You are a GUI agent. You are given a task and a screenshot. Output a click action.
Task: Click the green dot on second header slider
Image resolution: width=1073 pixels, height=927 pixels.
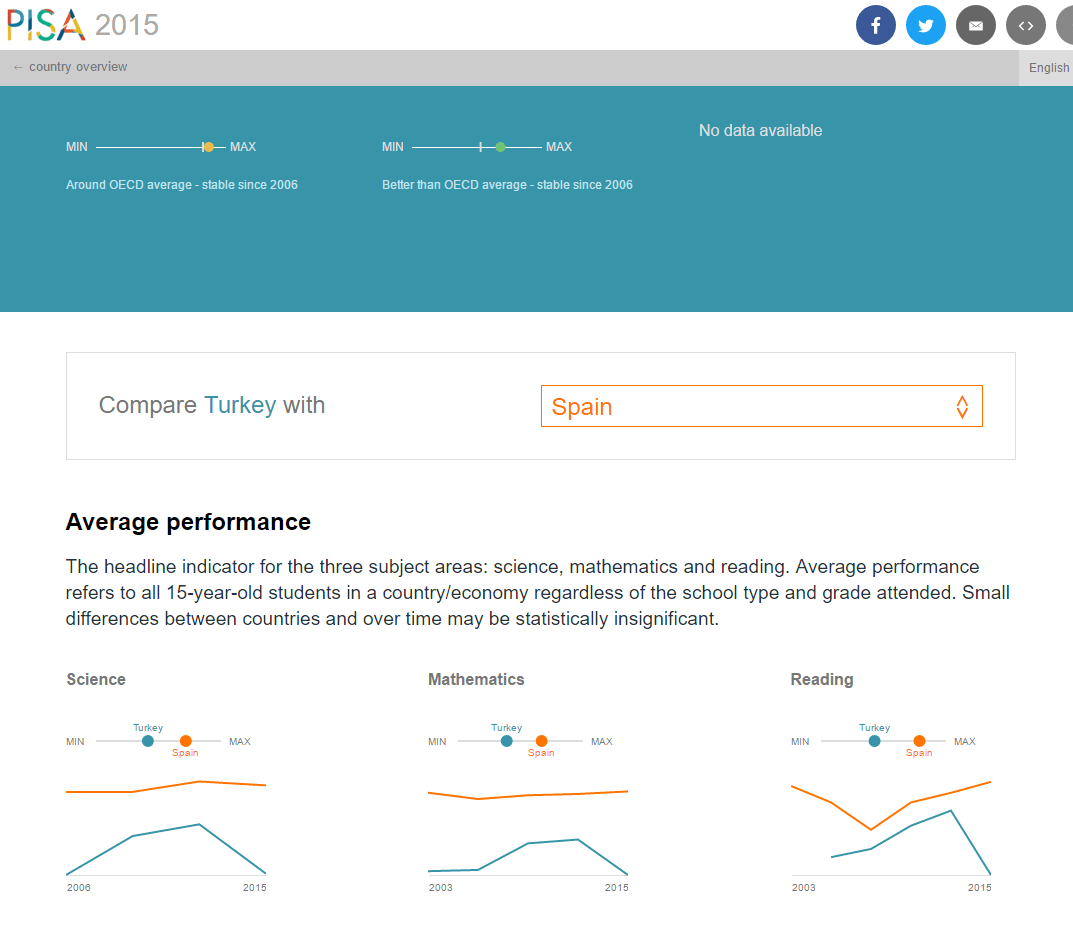(x=500, y=147)
